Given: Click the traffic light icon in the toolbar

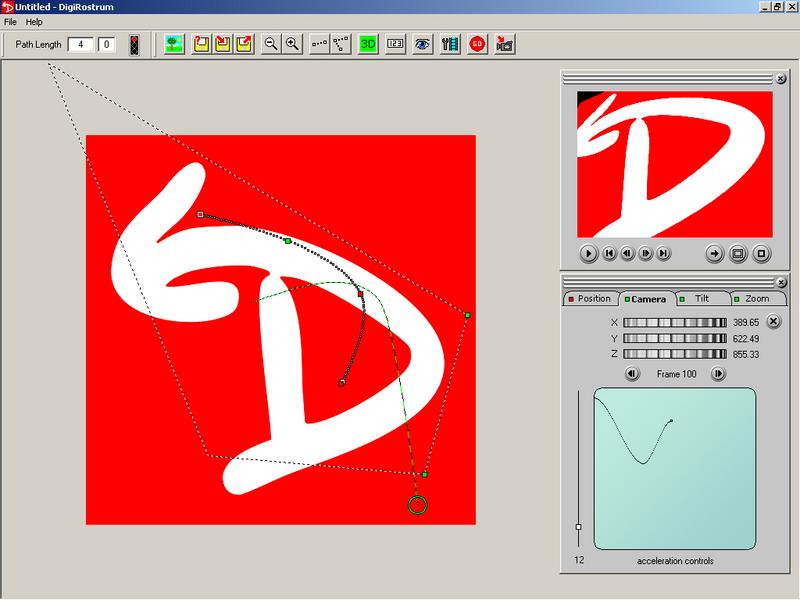Looking at the screenshot, I should 134,44.
